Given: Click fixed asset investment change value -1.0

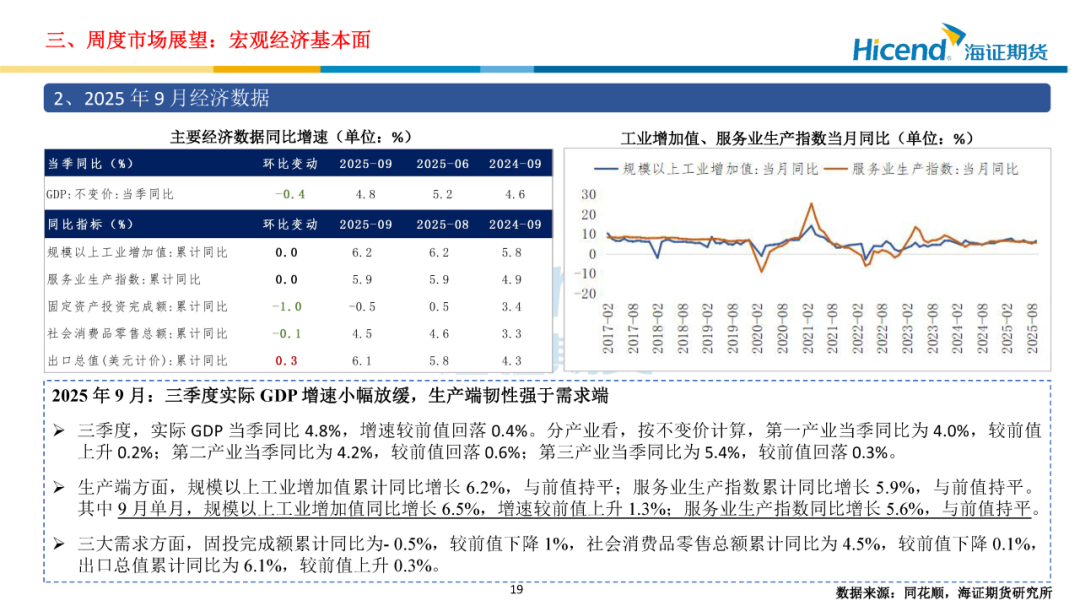Looking at the screenshot, I should [287, 306].
